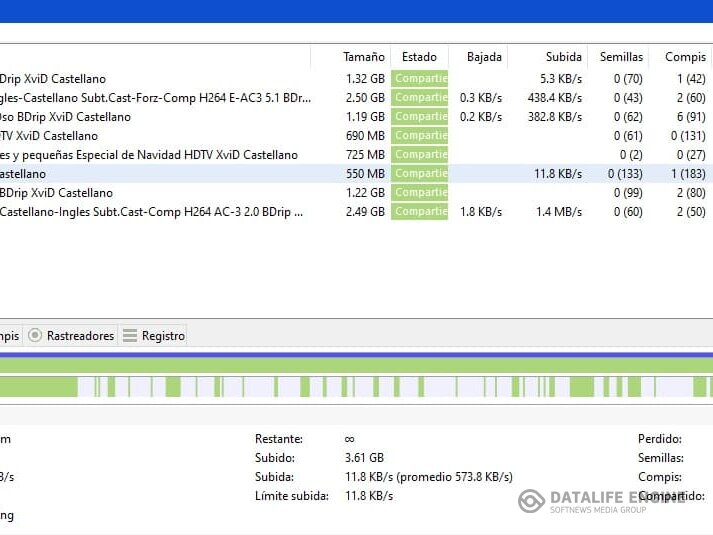This screenshot has height=535, width=713.
Task: Sort list by Subida column
Action: [564, 57]
